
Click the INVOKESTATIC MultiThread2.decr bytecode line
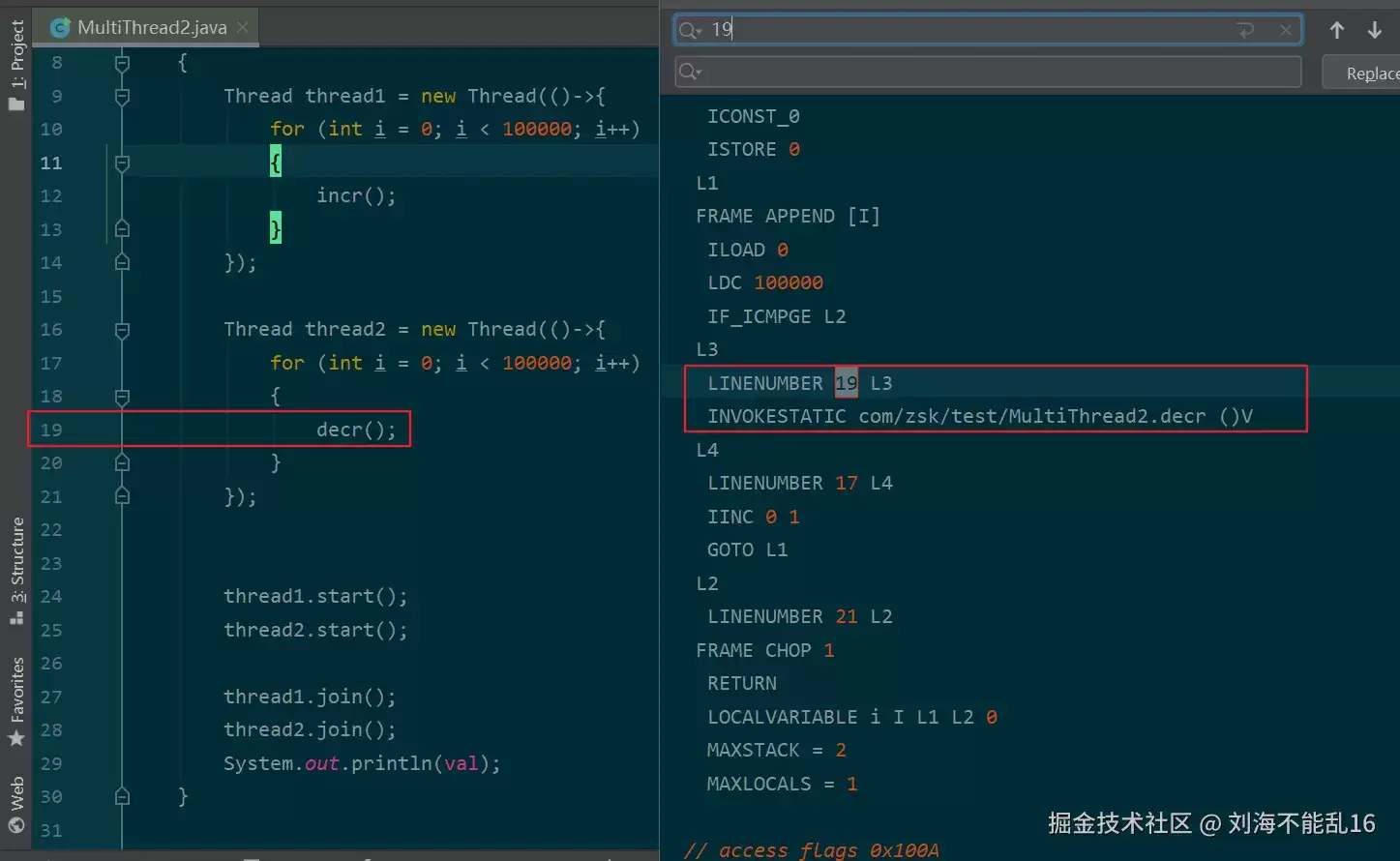(980, 417)
